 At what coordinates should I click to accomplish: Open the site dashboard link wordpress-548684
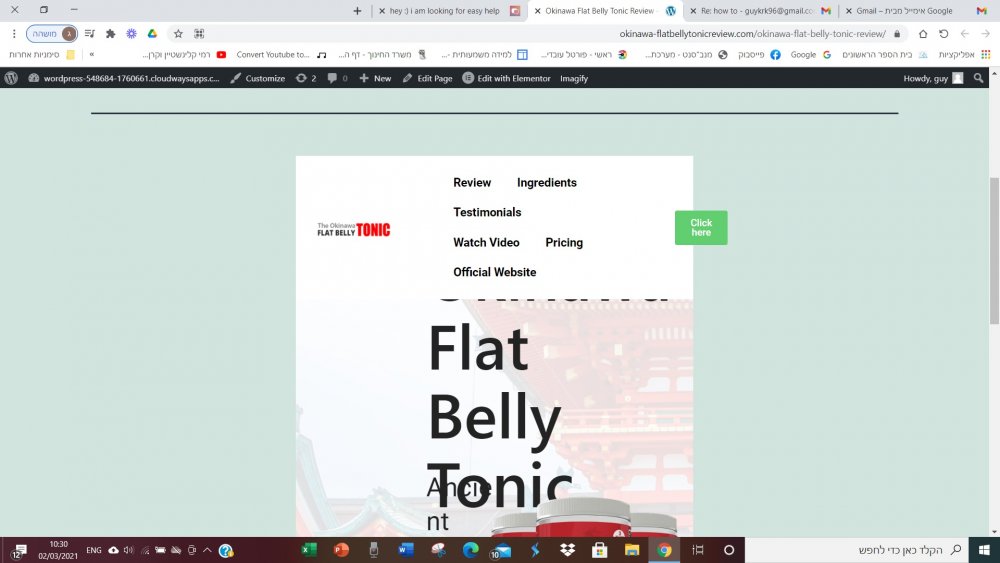[124, 78]
